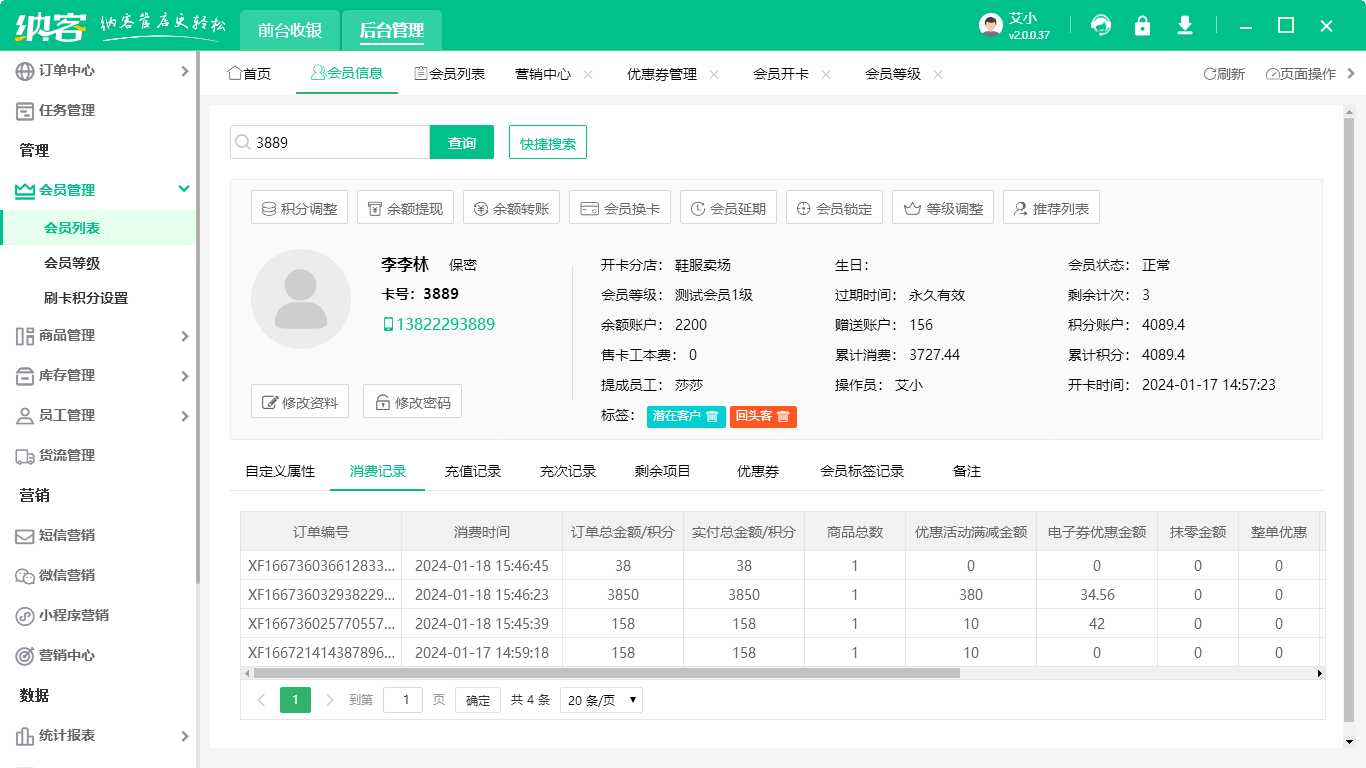The height and width of the screenshot is (768, 1366).
Task: Switch to 前台收银 mode
Action: click(287, 31)
